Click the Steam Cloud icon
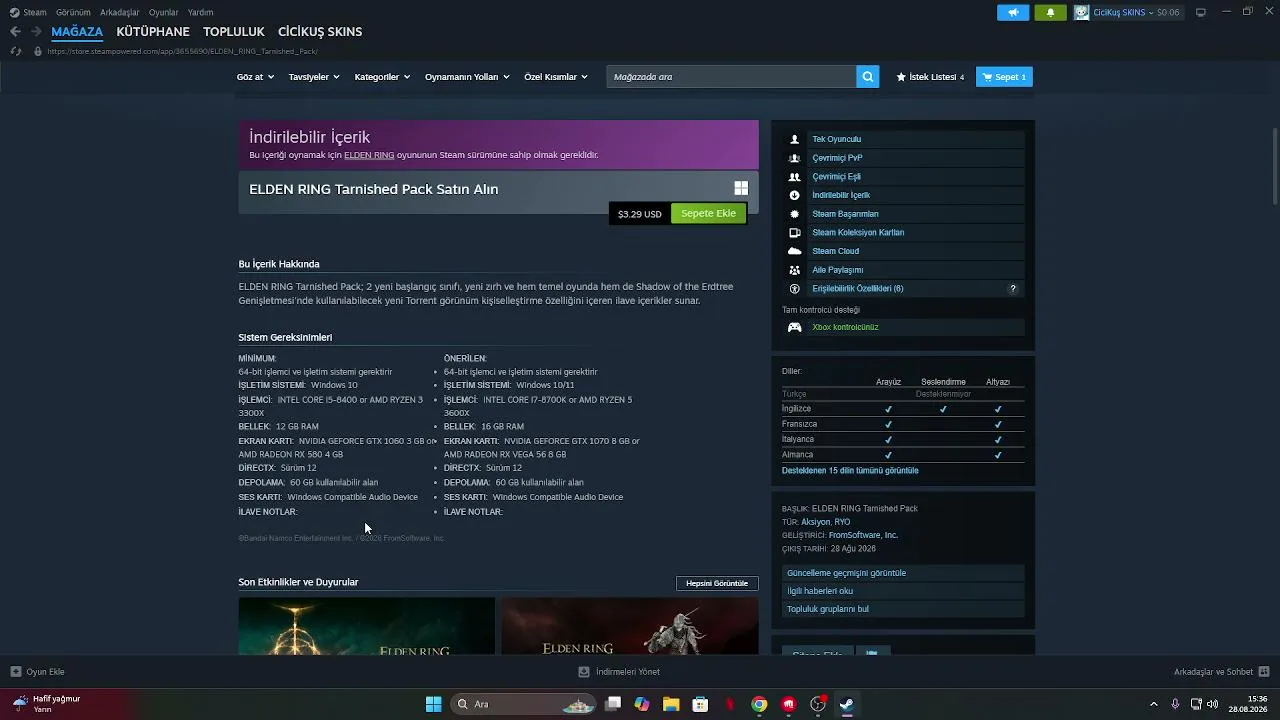Screen dimensions: 1280x720 (x=795, y=251)
